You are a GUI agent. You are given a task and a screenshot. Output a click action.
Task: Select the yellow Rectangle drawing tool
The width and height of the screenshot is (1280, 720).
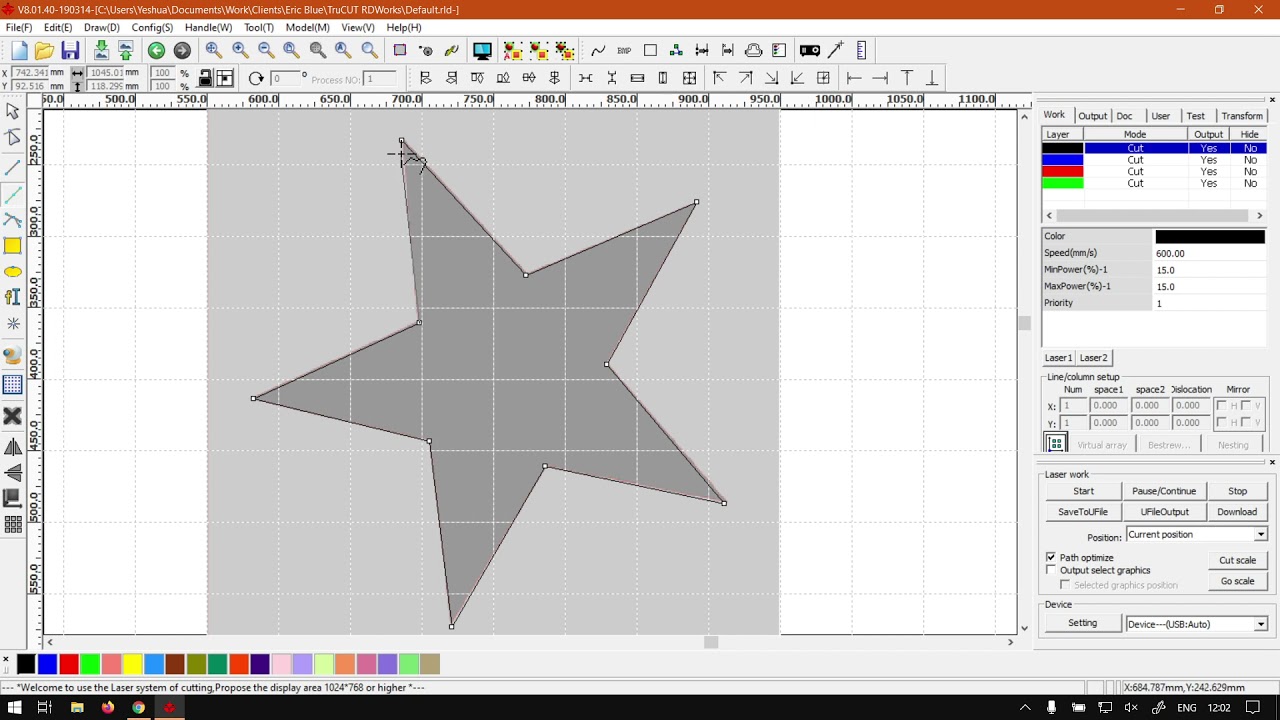click(x=13, y=246)
